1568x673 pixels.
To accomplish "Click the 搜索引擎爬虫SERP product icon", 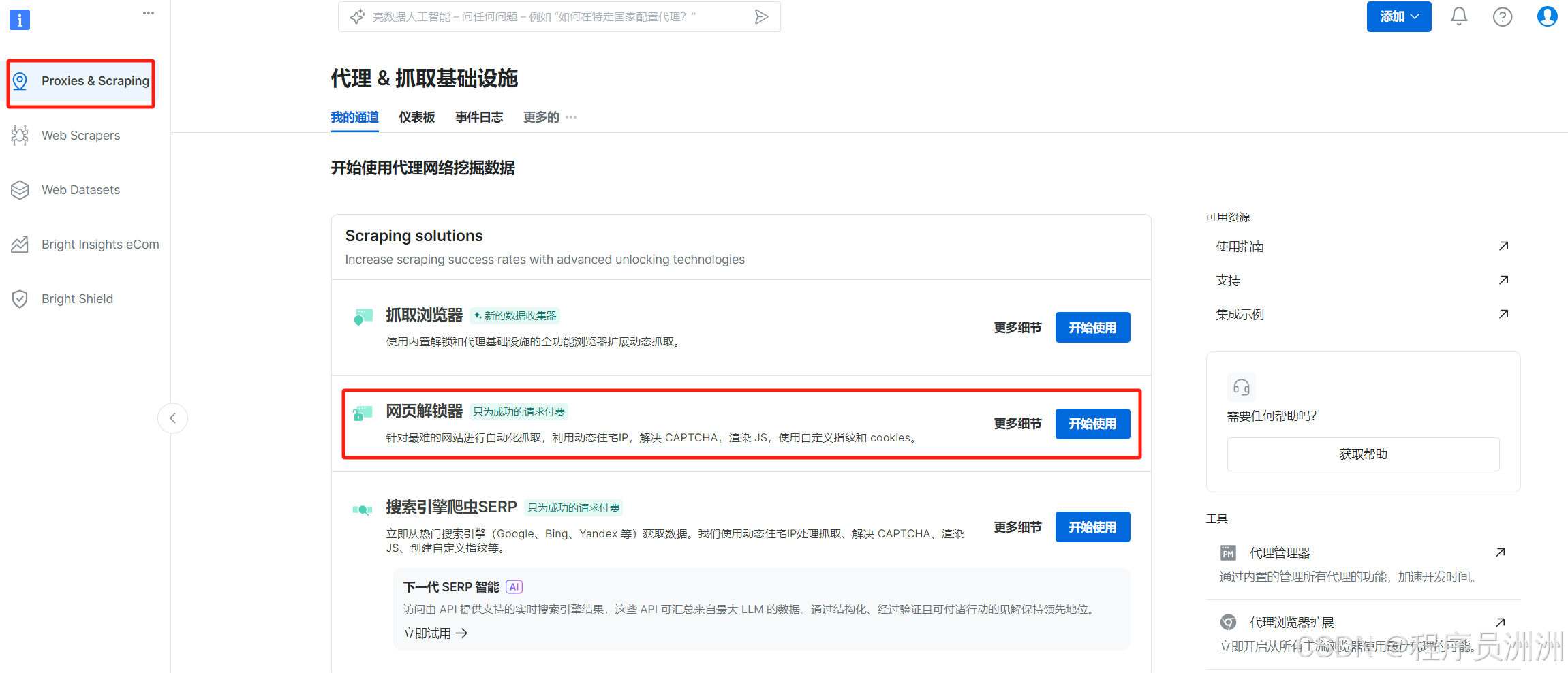I will pos(363,510).
